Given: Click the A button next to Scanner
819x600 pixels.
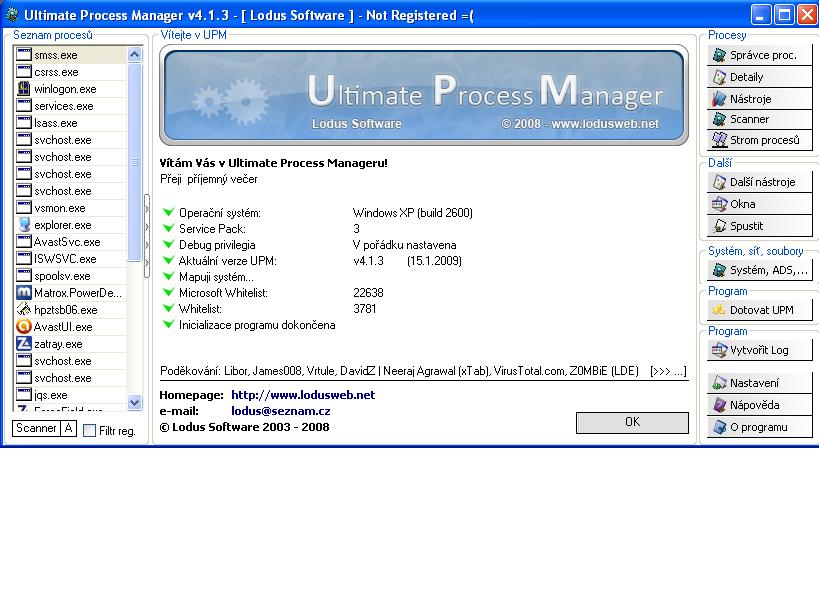Looking at the screenshot, I should pos(68,428).
